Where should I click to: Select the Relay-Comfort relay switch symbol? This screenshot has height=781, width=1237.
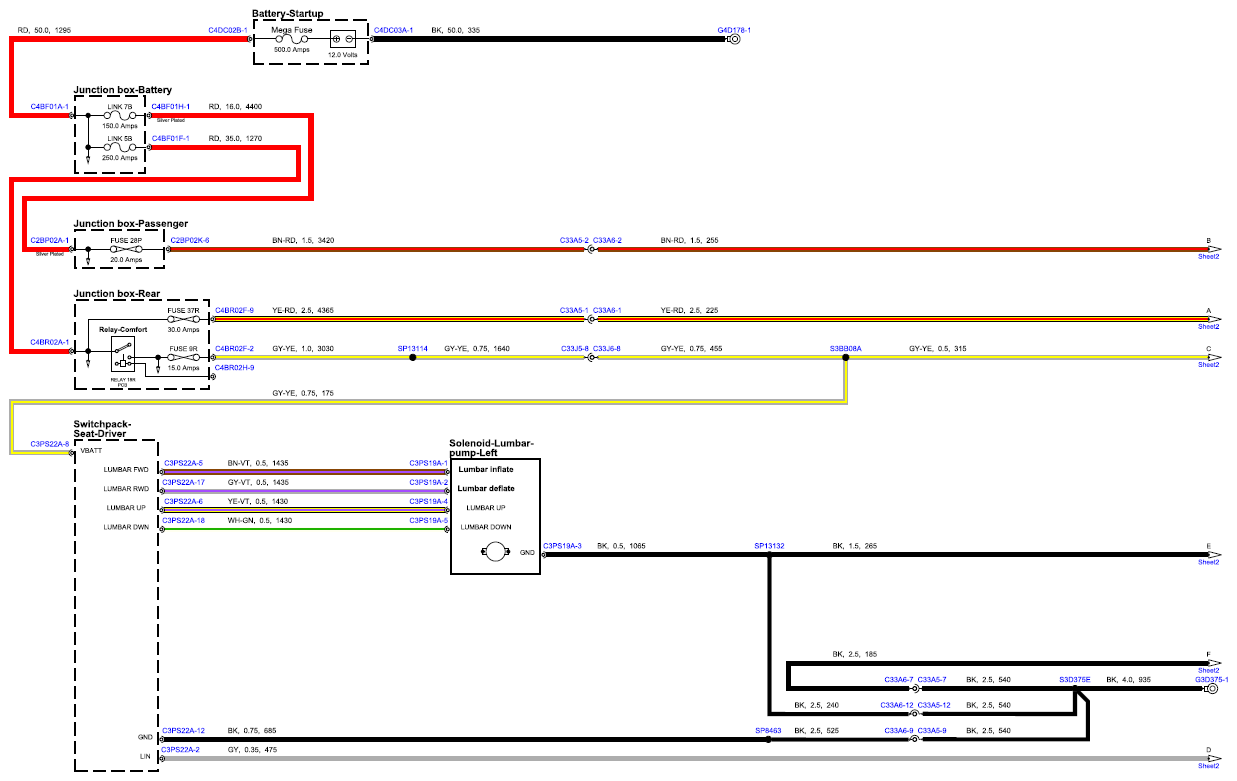pos(124,352)
